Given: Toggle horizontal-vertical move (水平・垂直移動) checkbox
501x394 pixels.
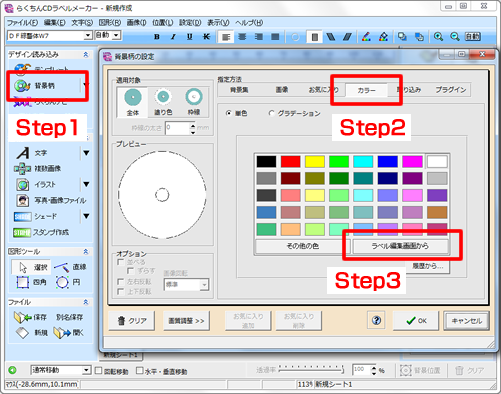Looking at the screenshot, I should 140,371.
